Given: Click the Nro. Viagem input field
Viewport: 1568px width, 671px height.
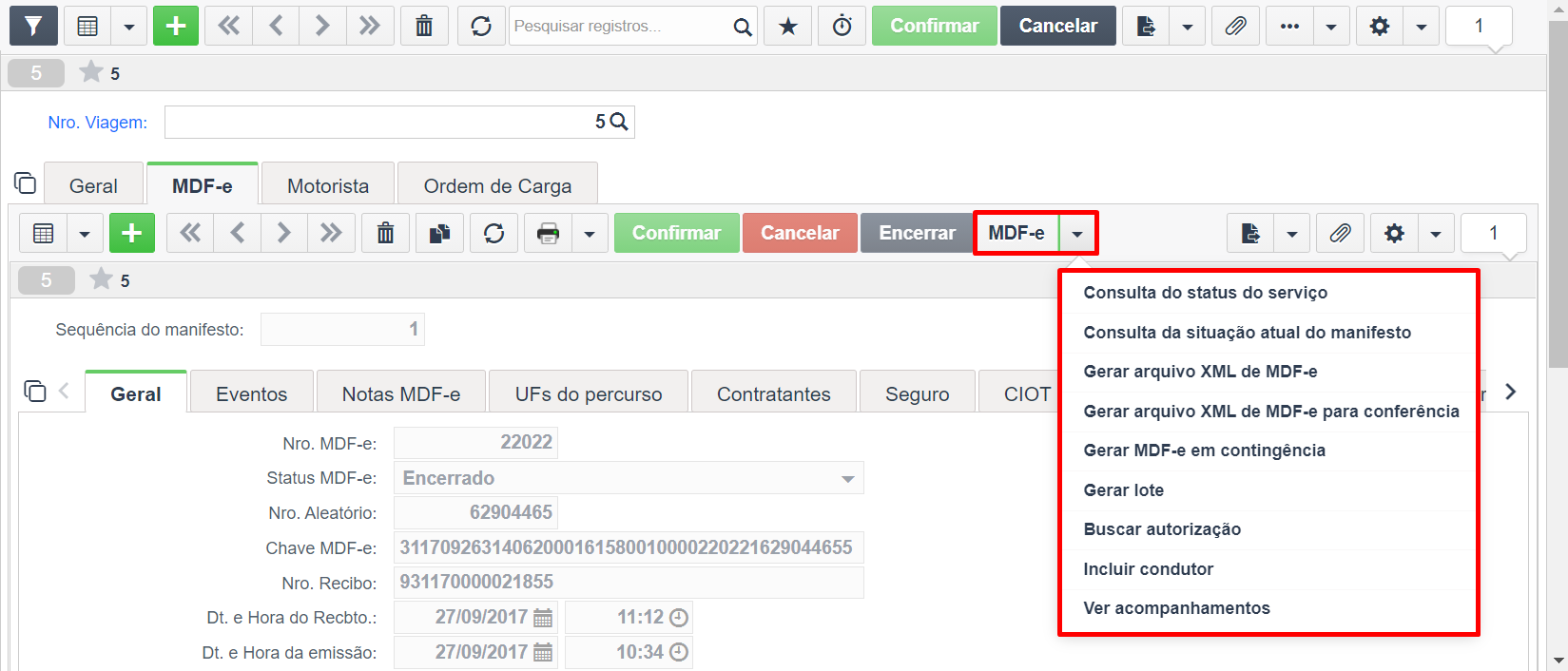Looking at the screenshot, I should pyautogui.click(x=399, y=122).
